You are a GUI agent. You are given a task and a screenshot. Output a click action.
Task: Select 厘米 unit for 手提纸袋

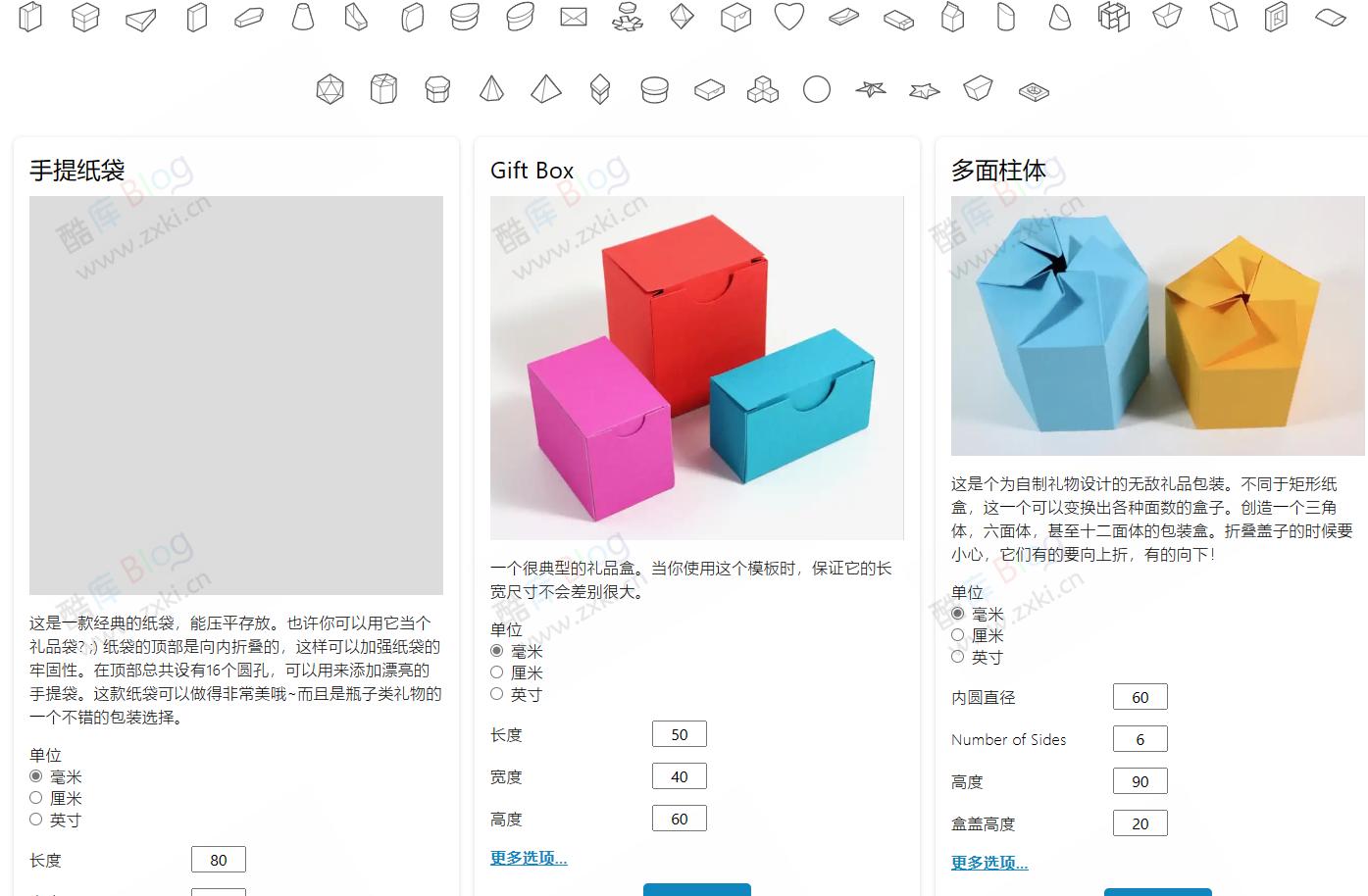point(36,798)
